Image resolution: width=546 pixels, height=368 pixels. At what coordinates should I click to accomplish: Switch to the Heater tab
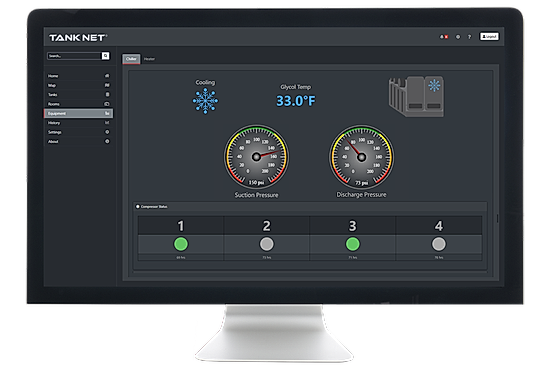pos(149,59)
